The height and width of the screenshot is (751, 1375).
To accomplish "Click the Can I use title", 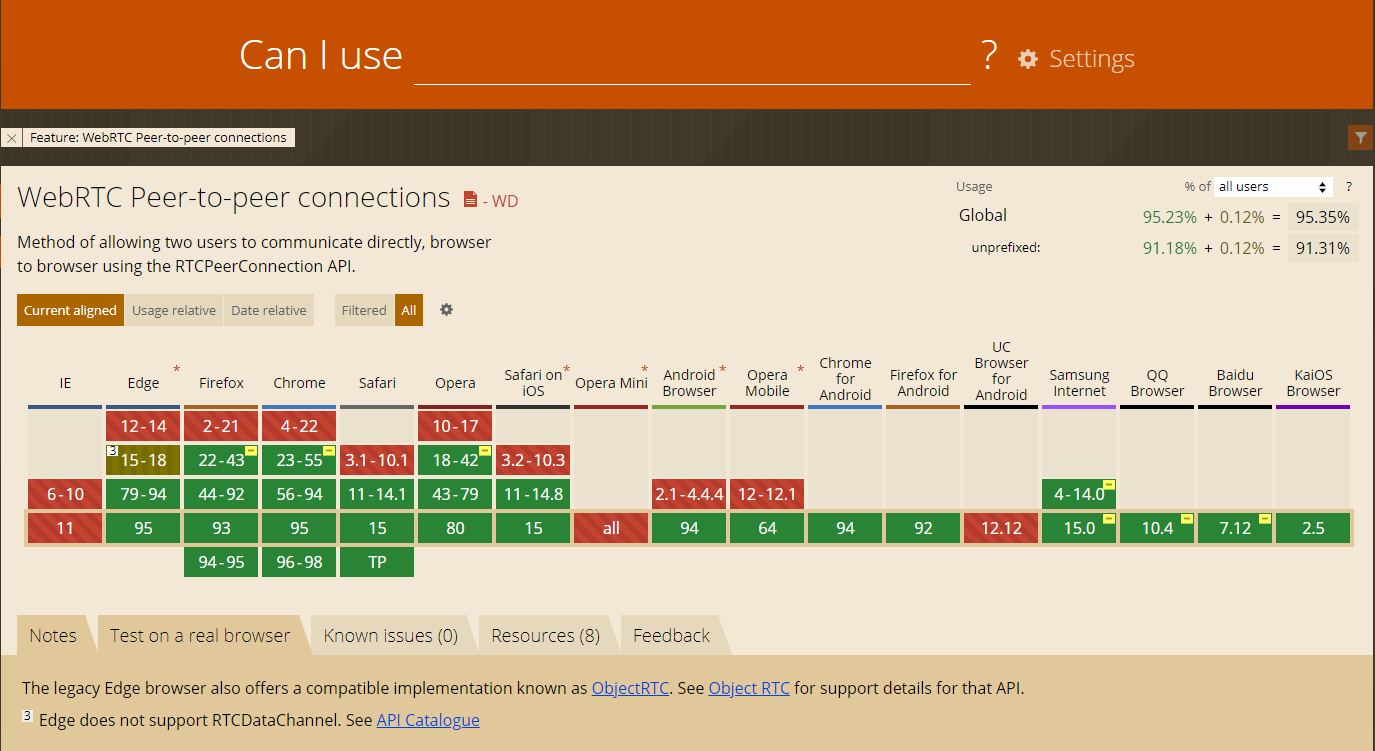I will click(321, 55).
